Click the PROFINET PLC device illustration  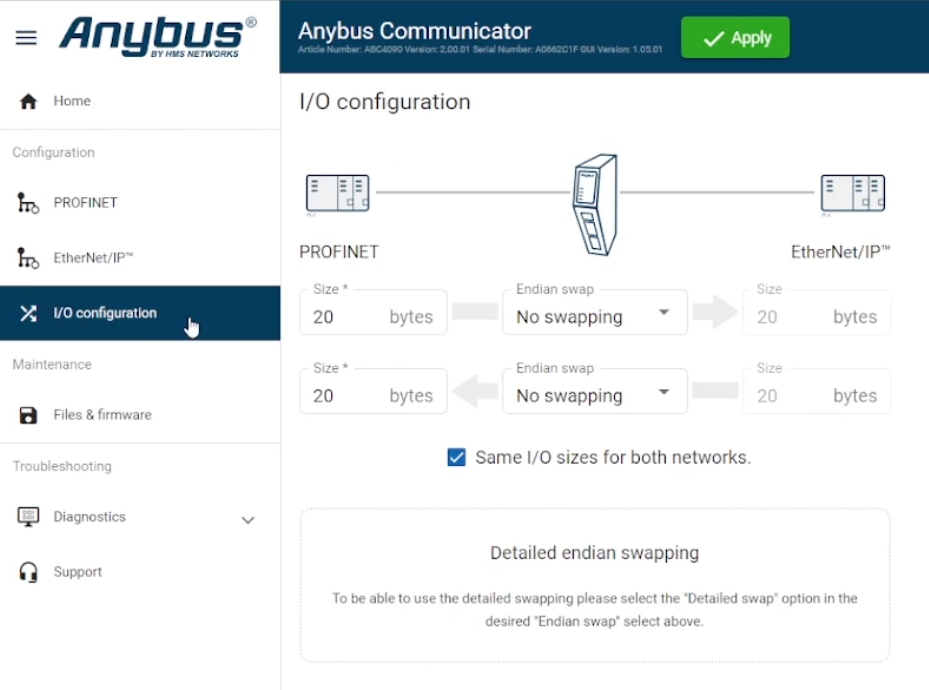tap(338, 193)
